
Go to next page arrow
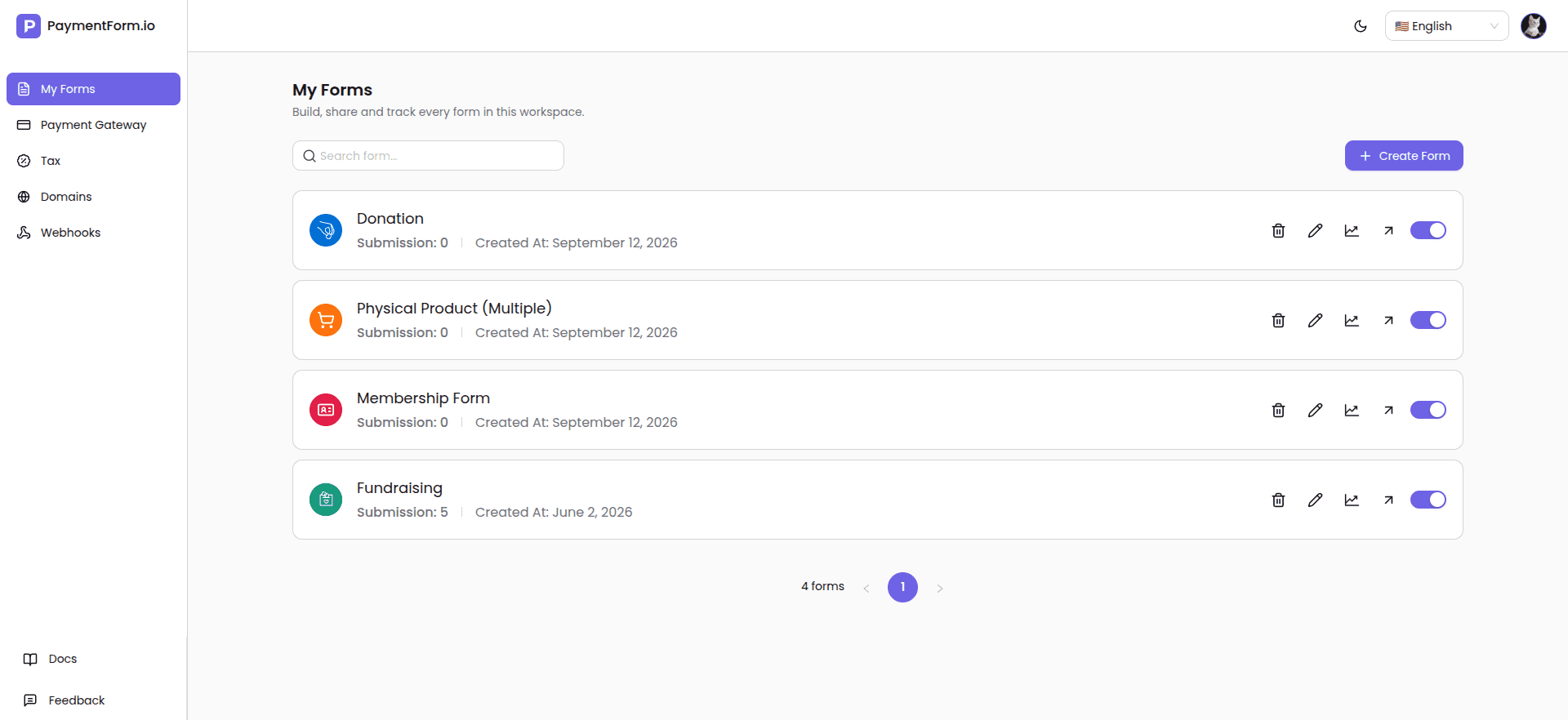[x=940, y=588]
